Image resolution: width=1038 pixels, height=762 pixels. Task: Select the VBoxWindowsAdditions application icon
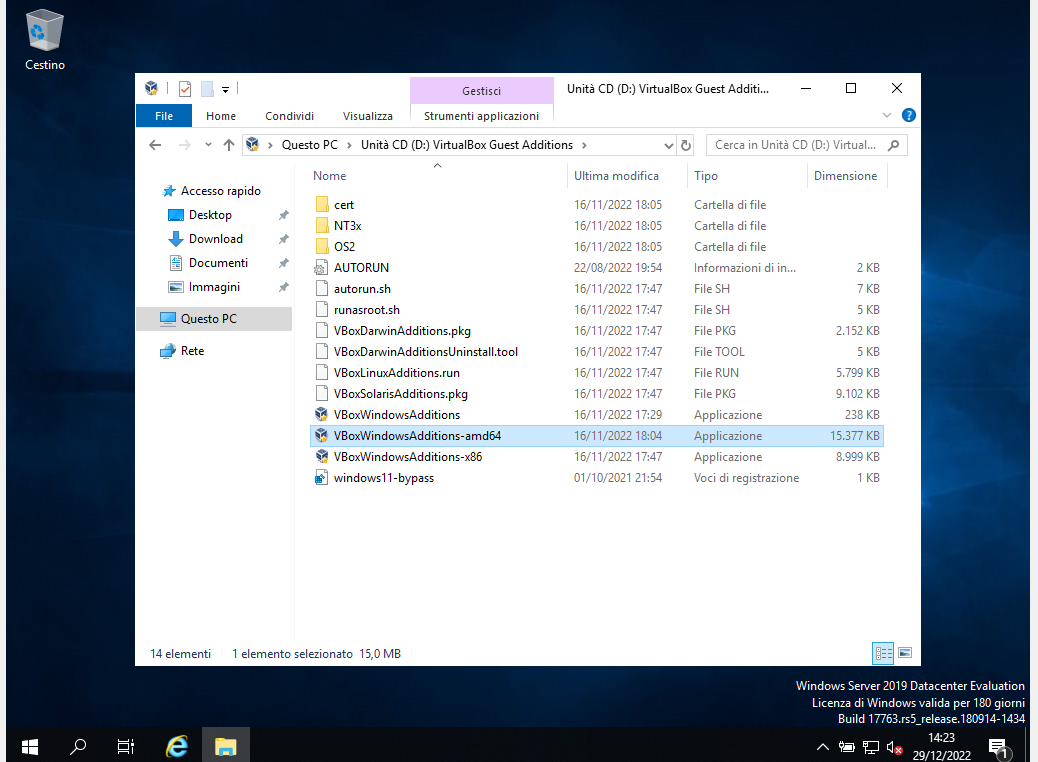point(322,414)
